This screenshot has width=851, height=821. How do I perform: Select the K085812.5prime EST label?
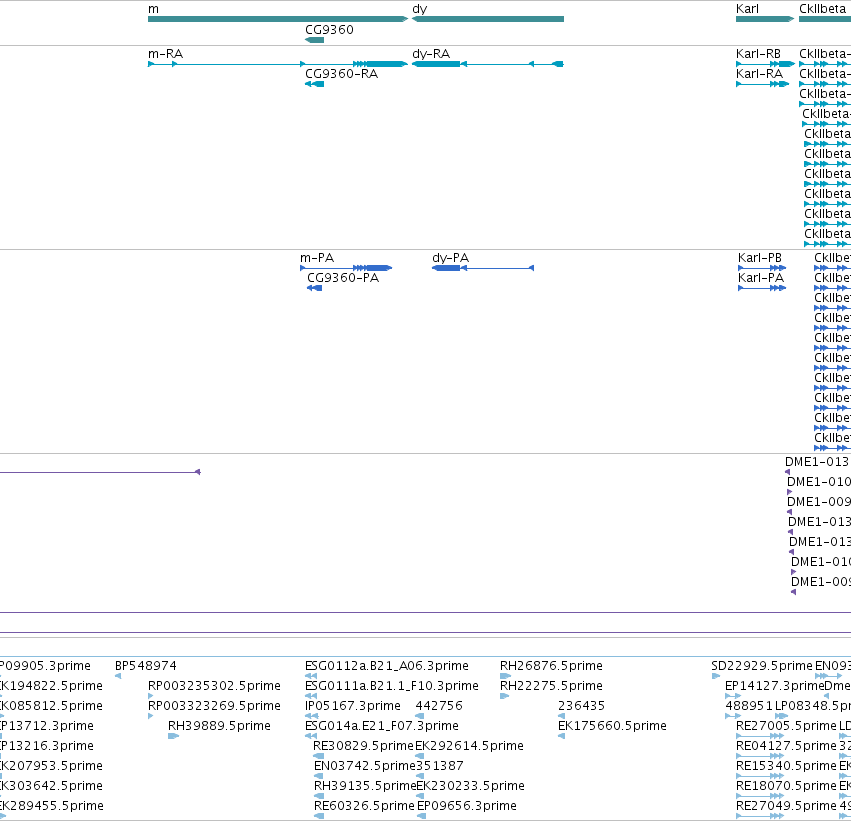coord(52,706)
